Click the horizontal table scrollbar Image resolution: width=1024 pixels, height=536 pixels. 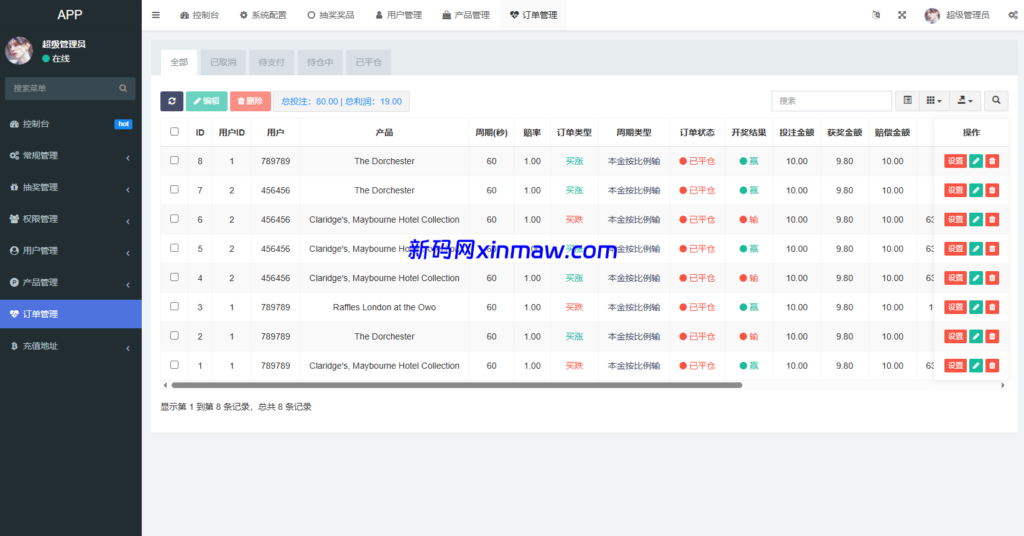[456, 385]
